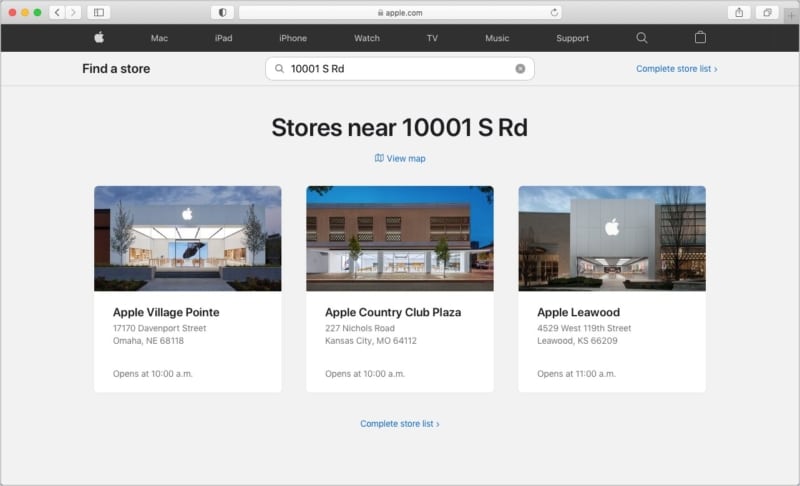Image resolution: width=800 pixels, height=486 pixels.
Task: Select iPhone in the navigation bar
Action: (293, 38)
